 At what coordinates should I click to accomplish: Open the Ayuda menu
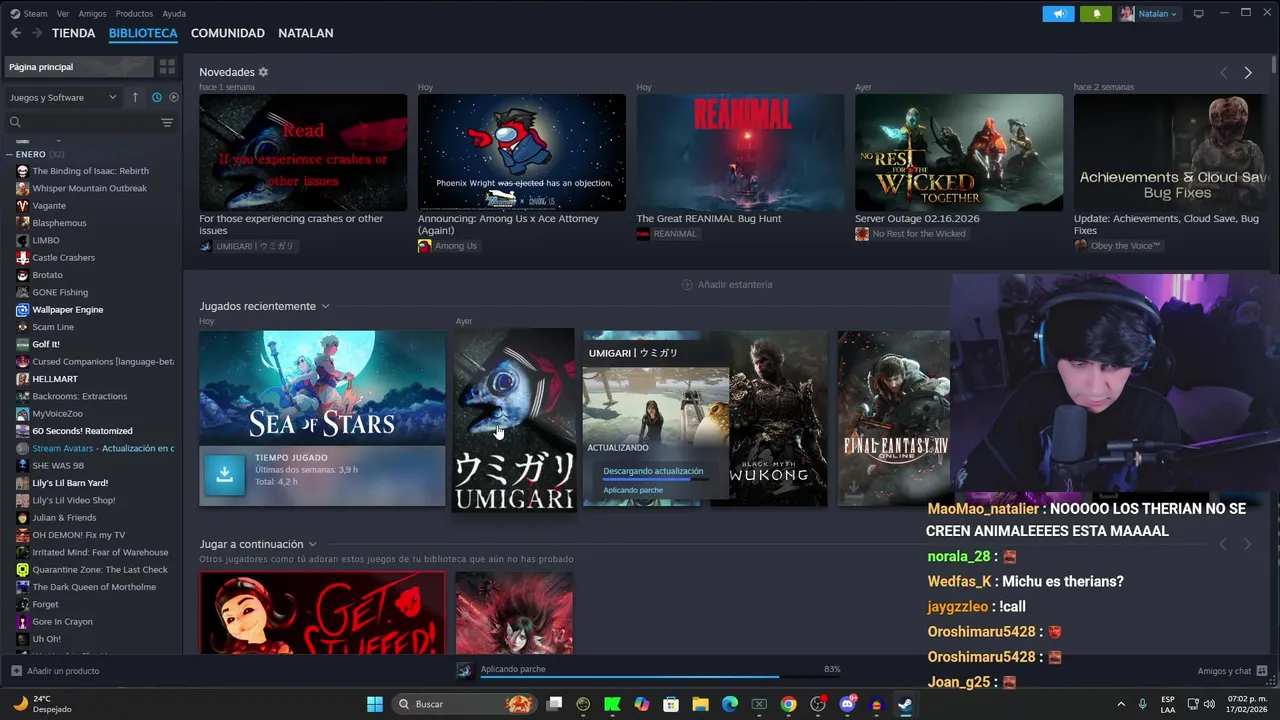pyautogui.click(x=174, y=14)
